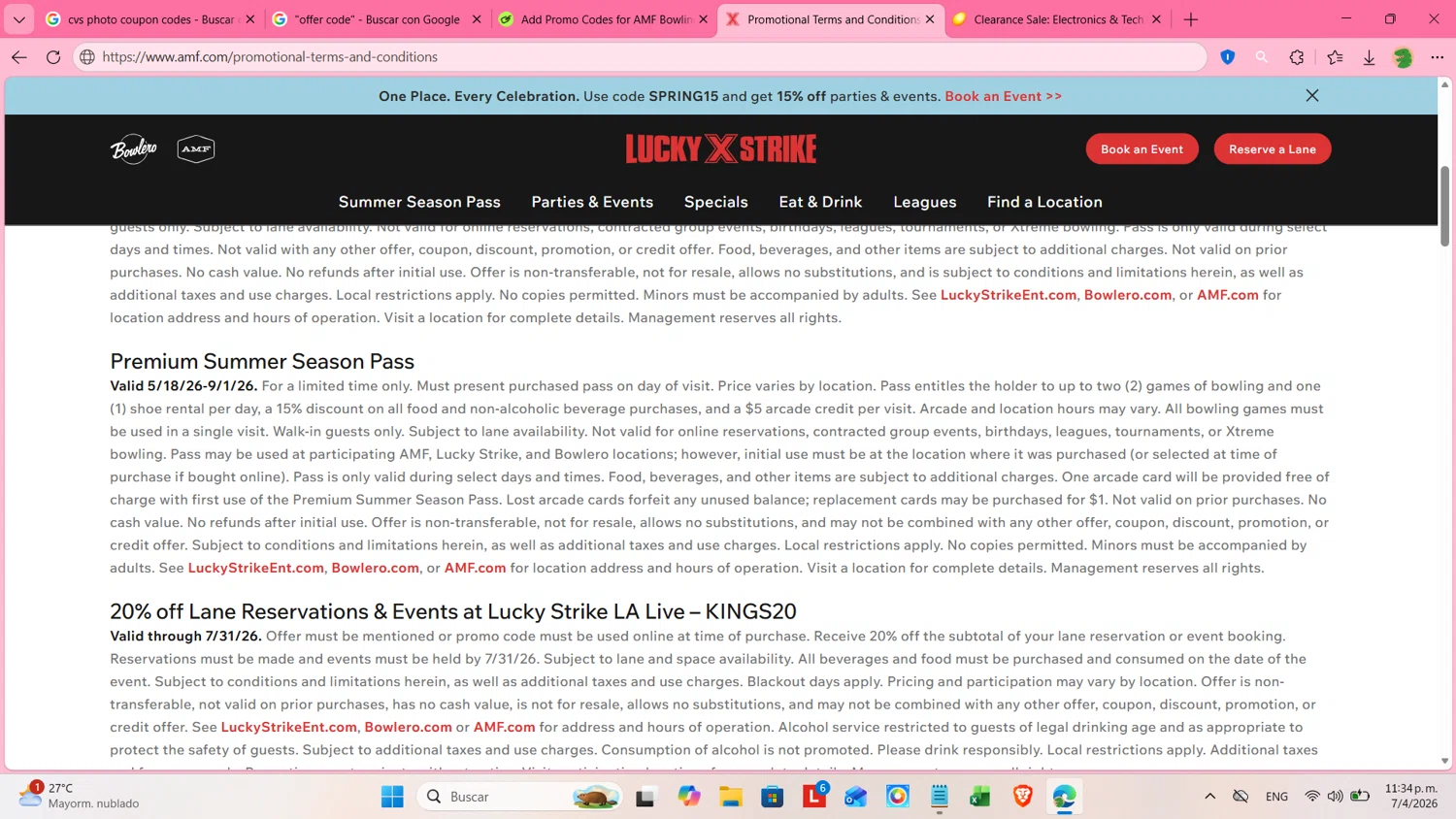Open the Favorites star icon
The height and width of the screenshot is (819, 1456).
tap(1336, 57)
